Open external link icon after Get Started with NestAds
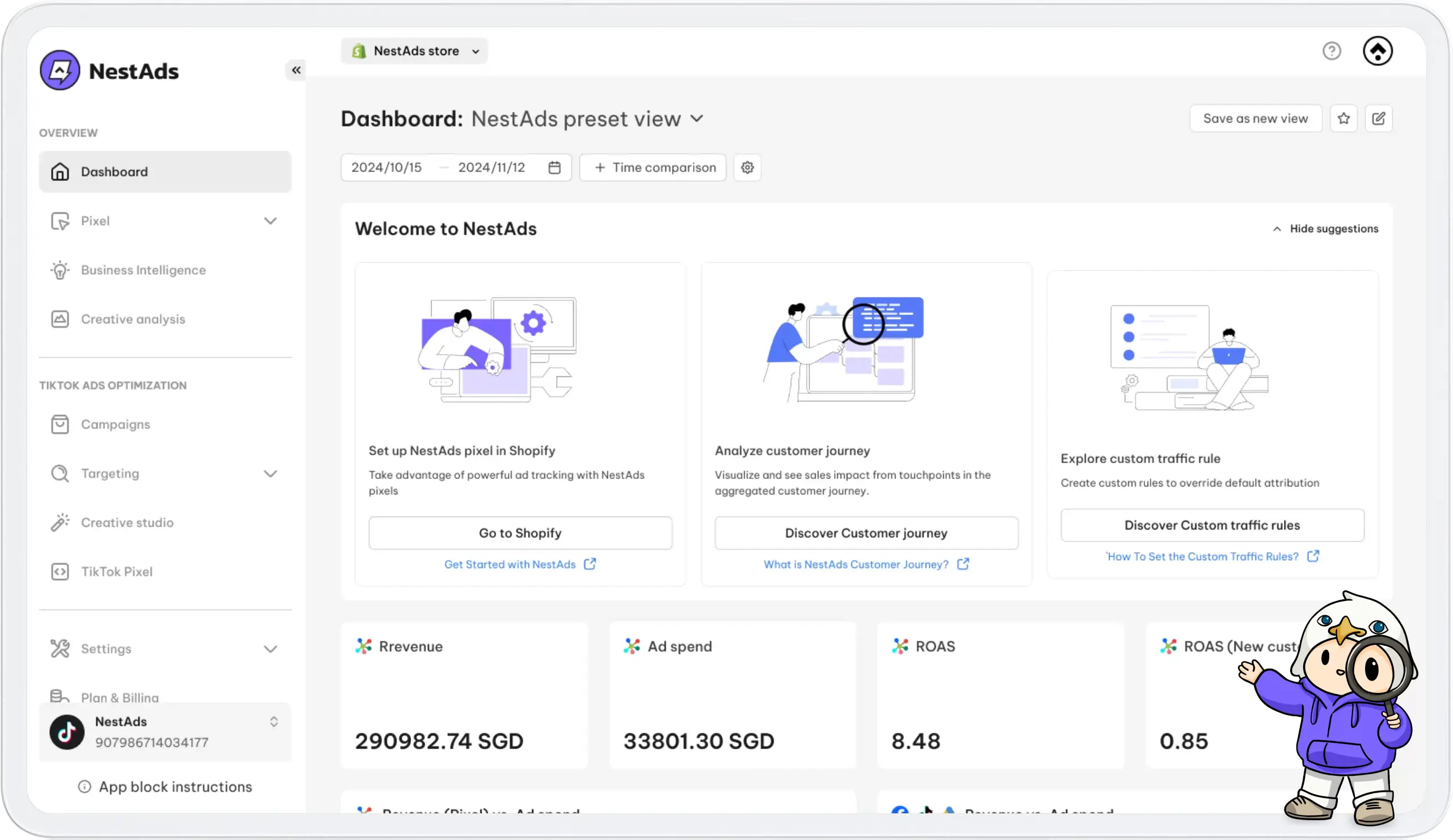The width and height of the screenshot is (1453, 840). (589, 564)
